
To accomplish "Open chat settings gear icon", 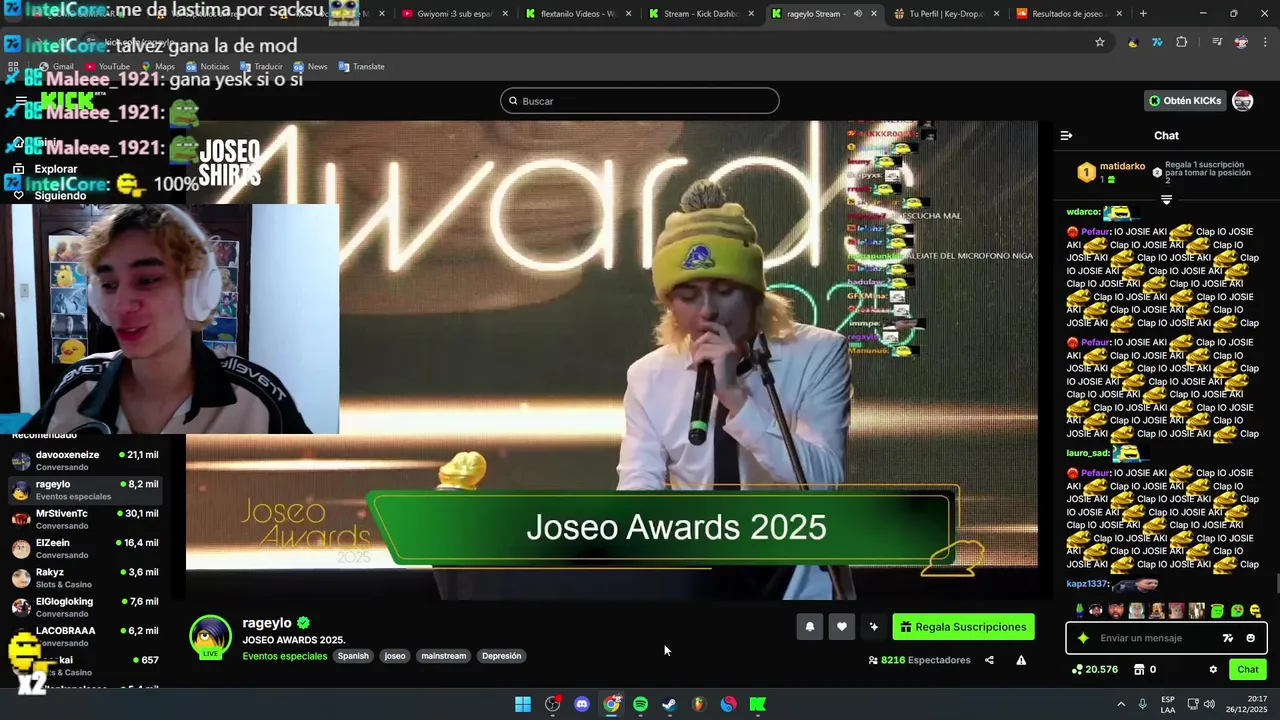I will (1213, 669).
